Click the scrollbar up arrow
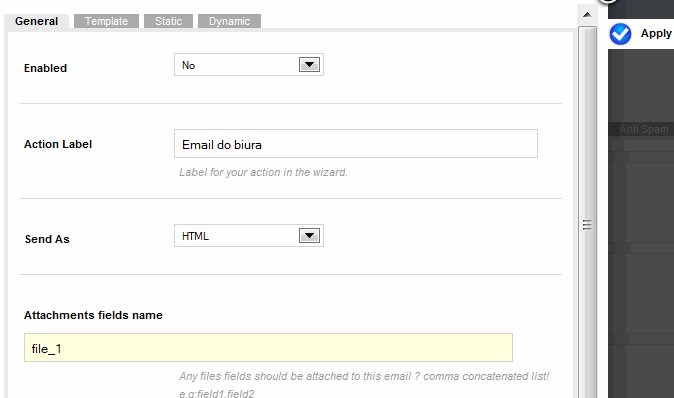The image size is (674, 398). point(587,15)
